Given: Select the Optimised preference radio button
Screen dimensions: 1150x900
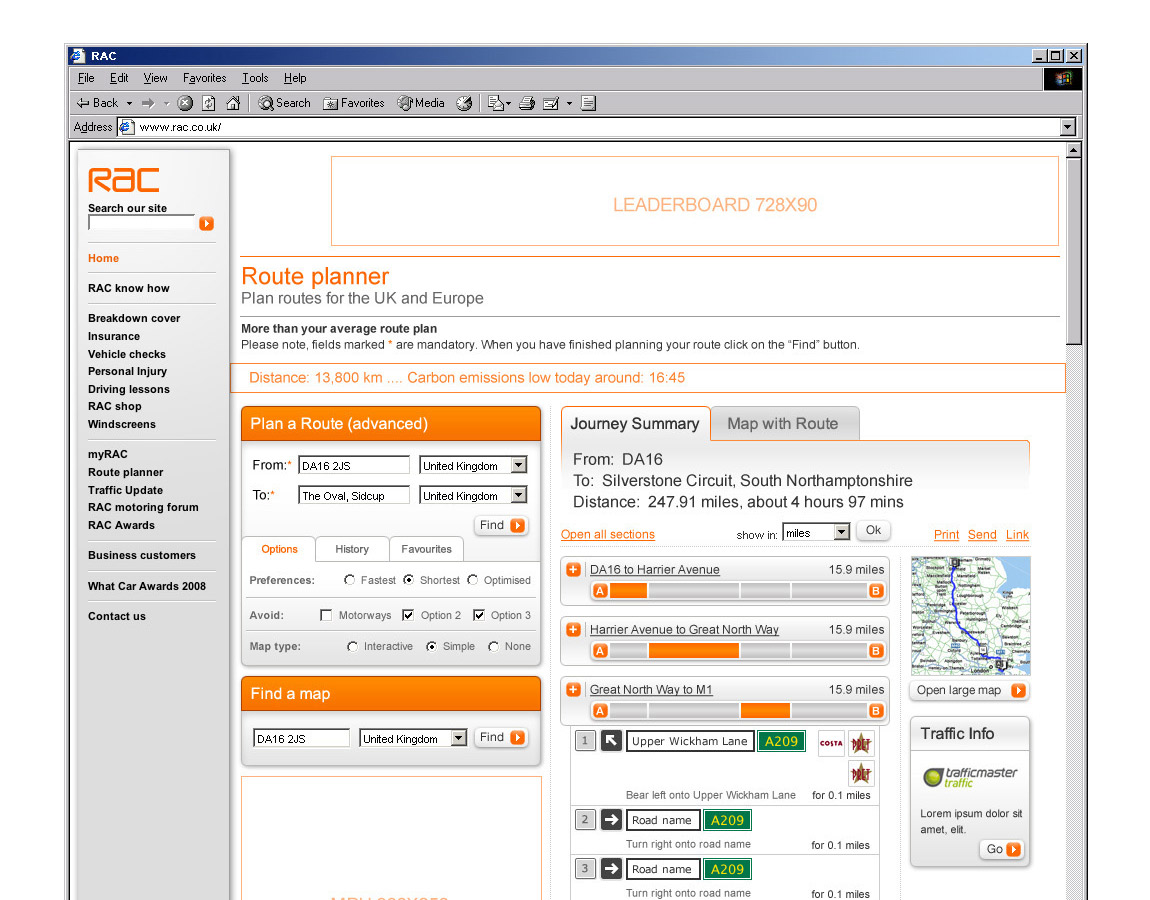Looking at the screenshot, I should coord(472,579).
